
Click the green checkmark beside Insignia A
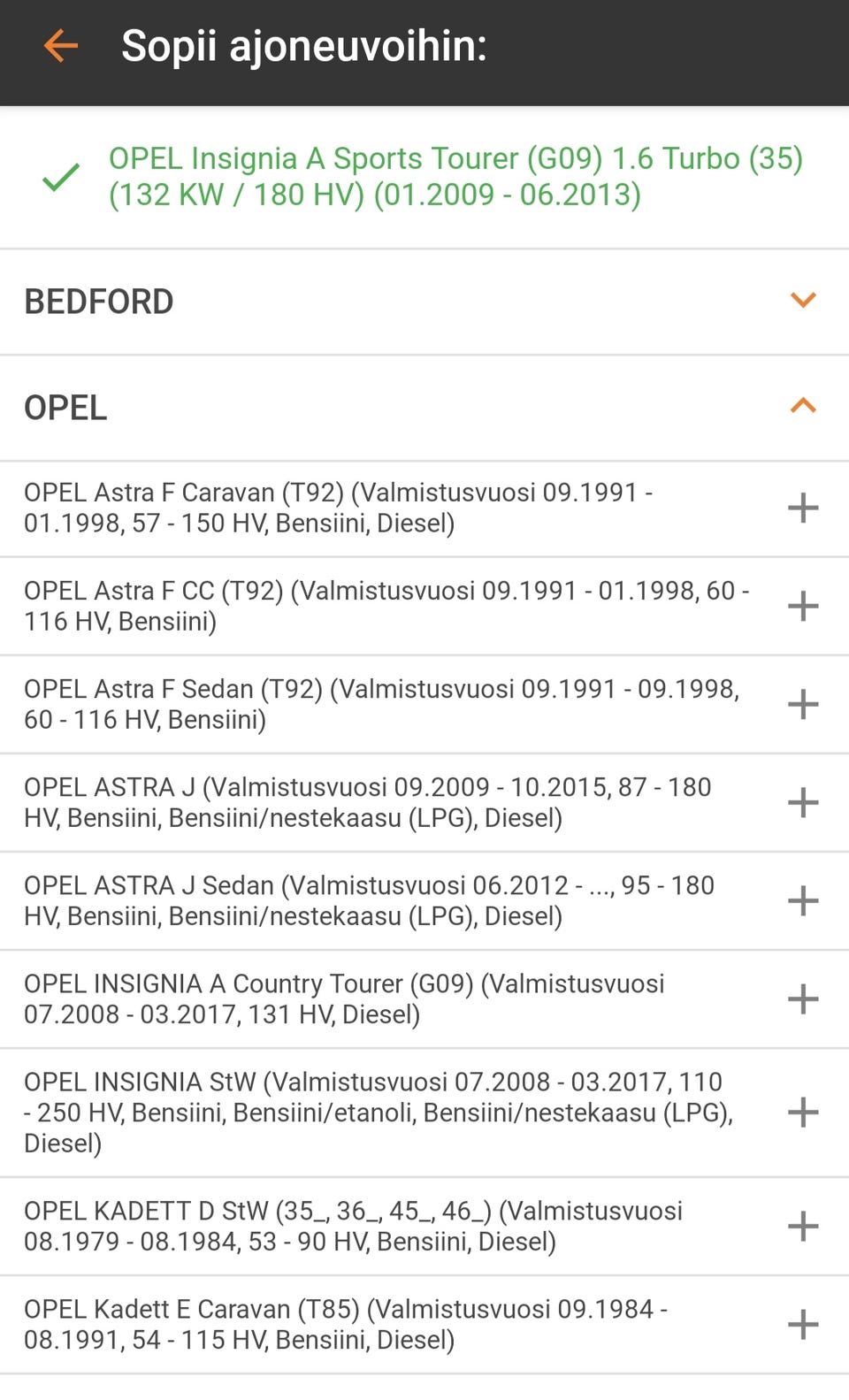click(61, 177)
